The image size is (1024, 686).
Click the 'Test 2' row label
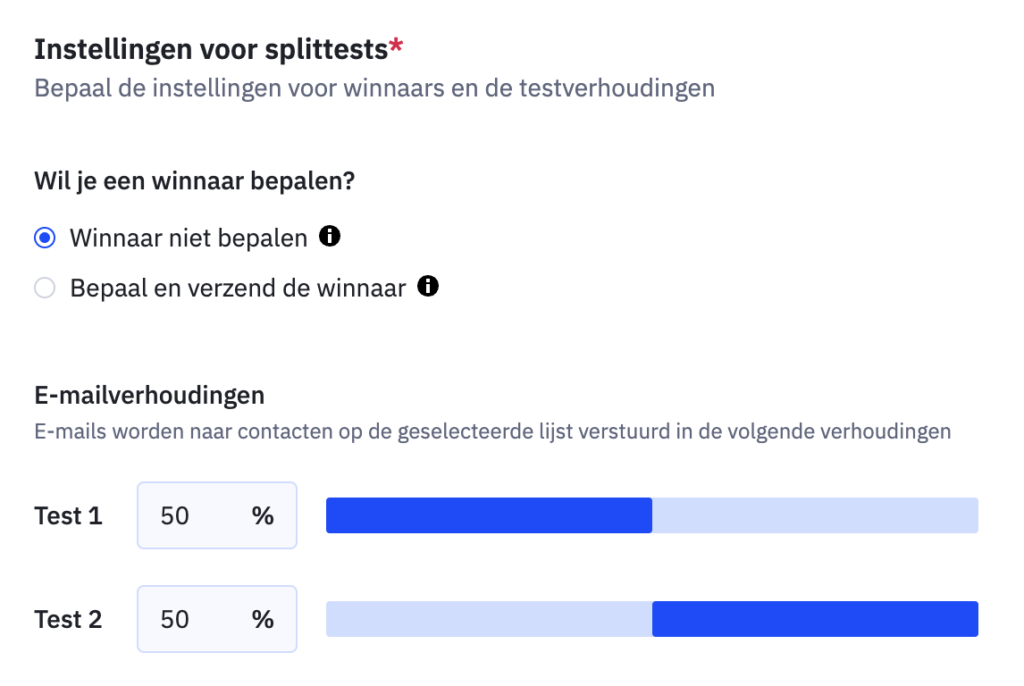[x=68, y=619]
